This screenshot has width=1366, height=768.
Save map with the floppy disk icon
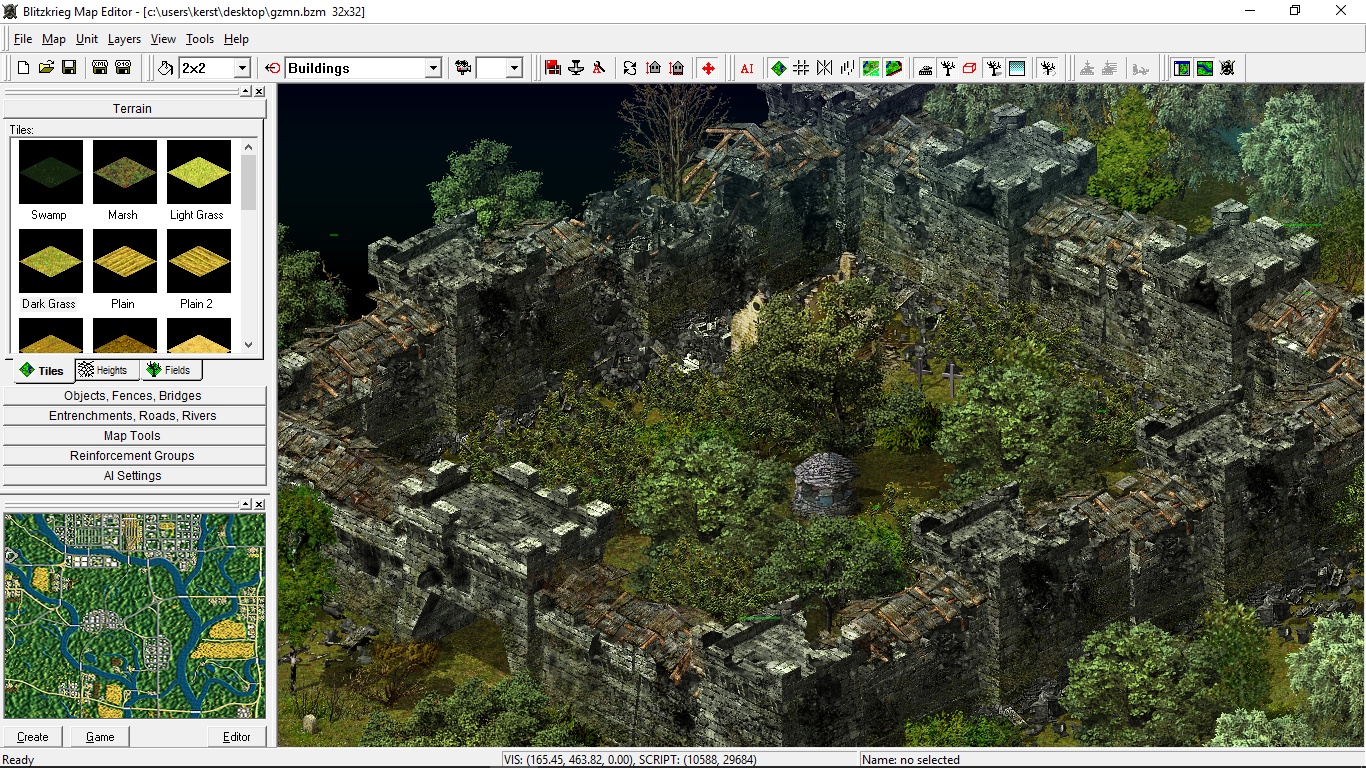[x=70, y=68]
